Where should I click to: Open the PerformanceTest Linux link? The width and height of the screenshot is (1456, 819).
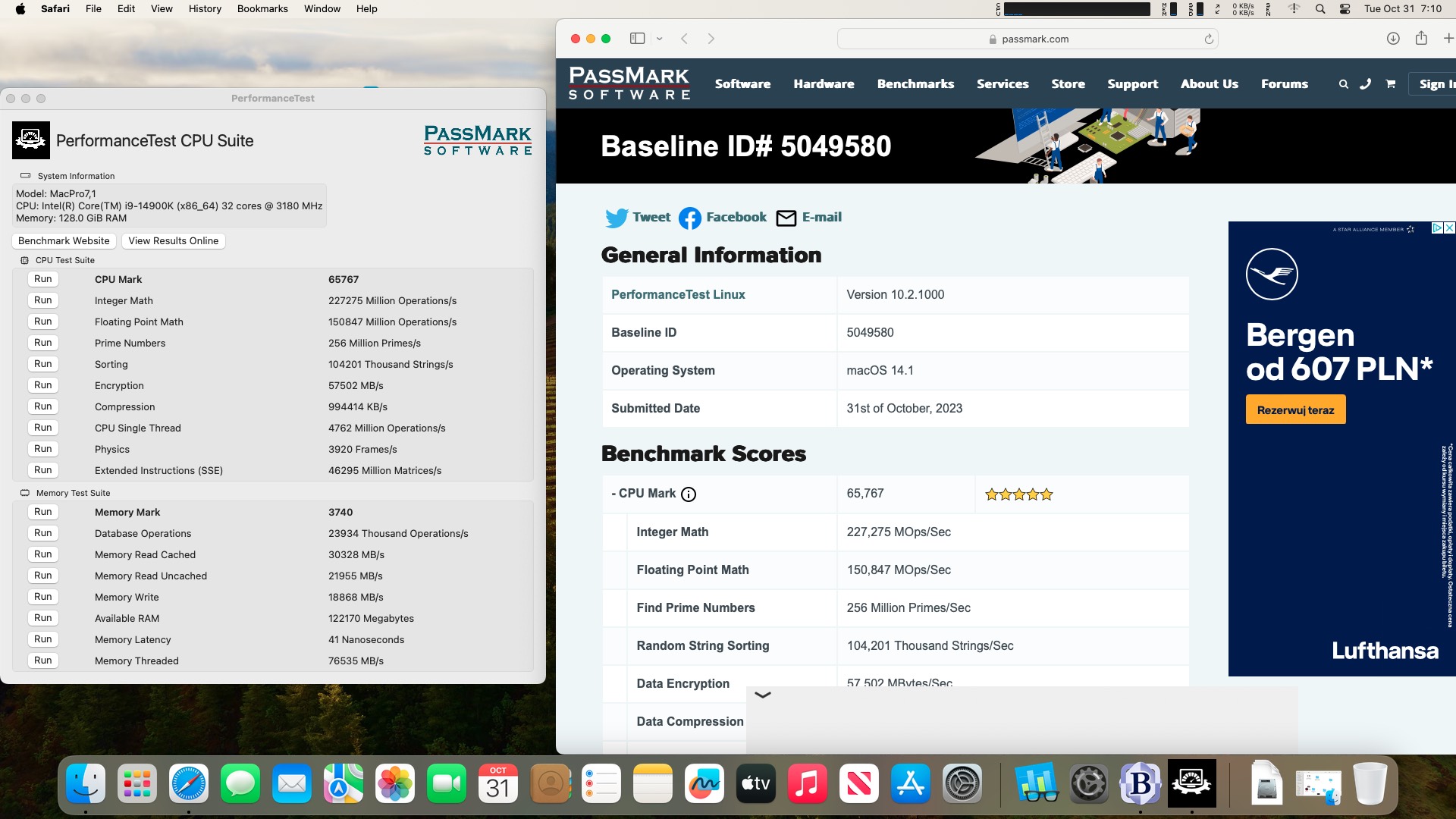(x=678, y=295)
